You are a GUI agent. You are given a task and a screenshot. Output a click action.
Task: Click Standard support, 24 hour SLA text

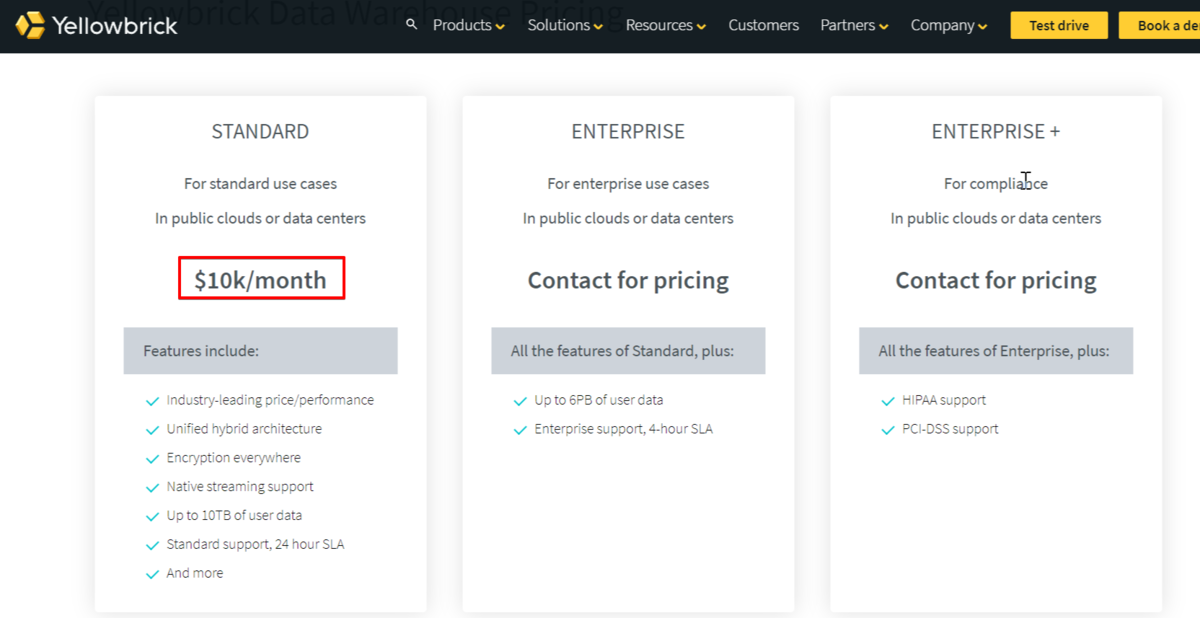[x=256, y=545]
